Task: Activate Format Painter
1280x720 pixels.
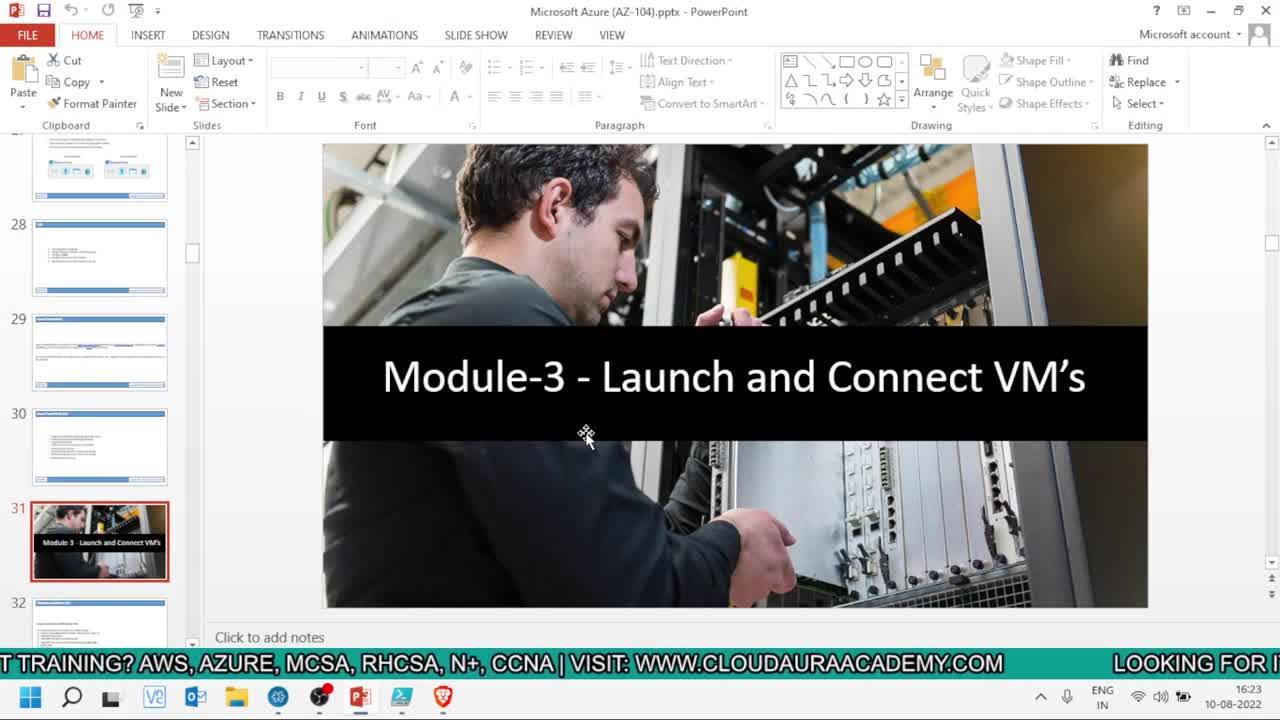Action: (92, 104)
